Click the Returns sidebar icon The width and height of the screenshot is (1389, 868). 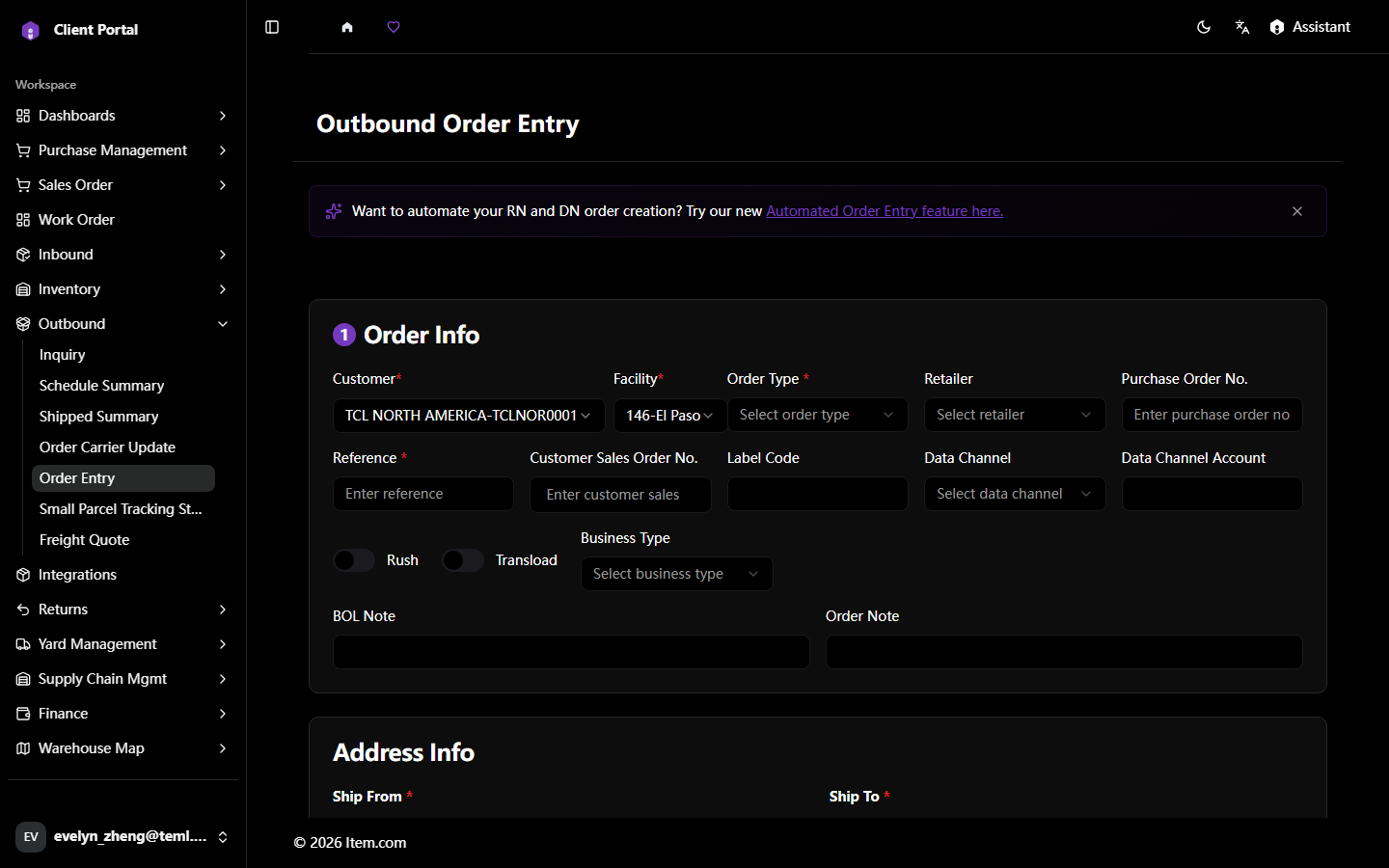pyautogui.click(x=23, y=610)
